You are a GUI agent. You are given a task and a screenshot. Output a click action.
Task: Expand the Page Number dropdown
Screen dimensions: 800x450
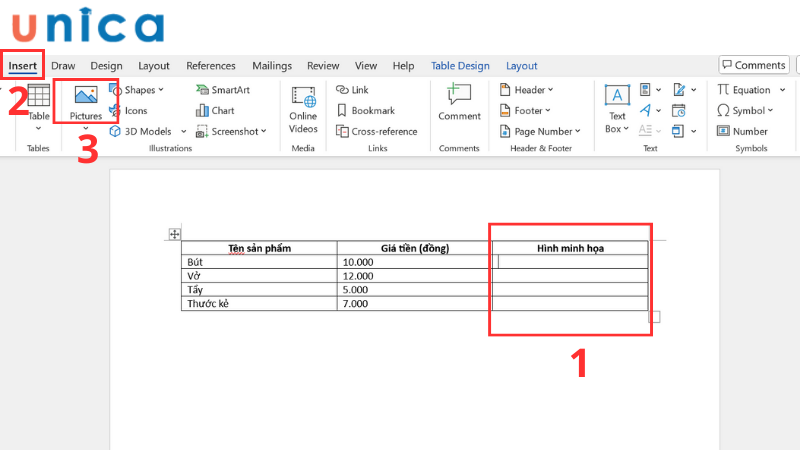click(539, 131)
